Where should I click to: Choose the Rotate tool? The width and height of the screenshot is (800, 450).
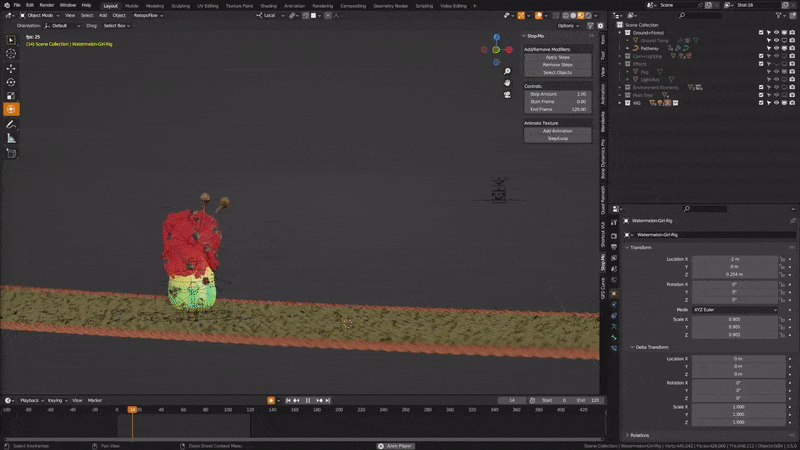click(x=11, y=82)
